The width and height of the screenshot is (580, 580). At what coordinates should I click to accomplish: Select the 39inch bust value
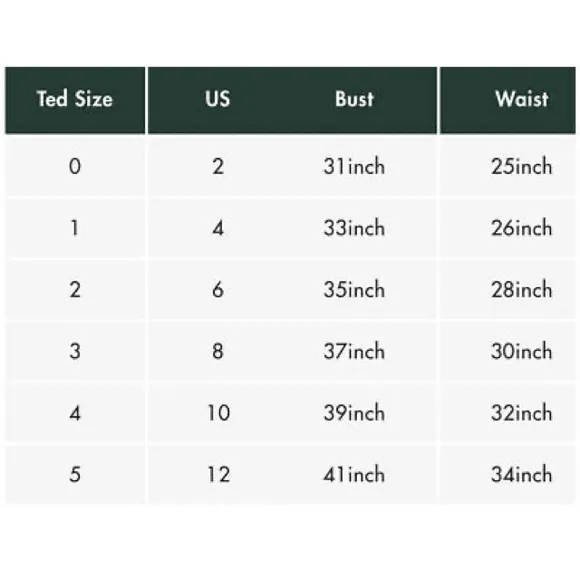coord(354,413)
